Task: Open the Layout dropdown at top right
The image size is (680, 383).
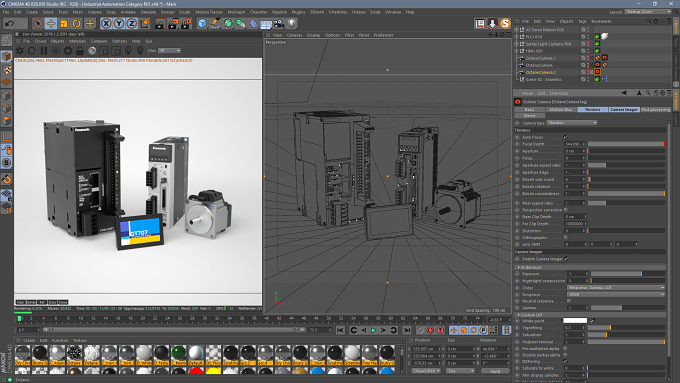Action: click(648, 12)
